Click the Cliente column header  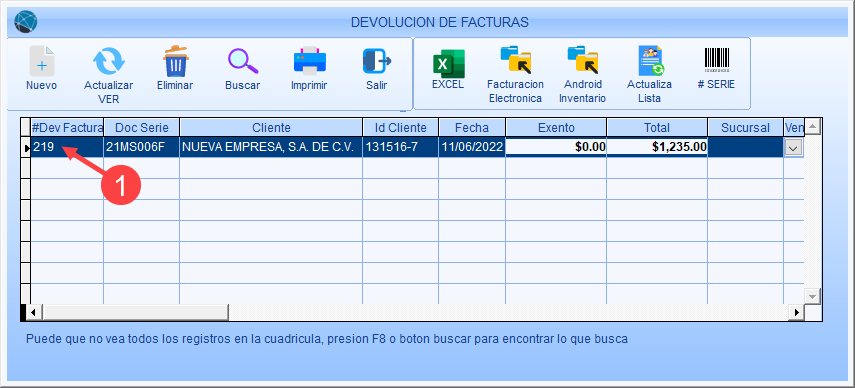[x=271, y=128]
